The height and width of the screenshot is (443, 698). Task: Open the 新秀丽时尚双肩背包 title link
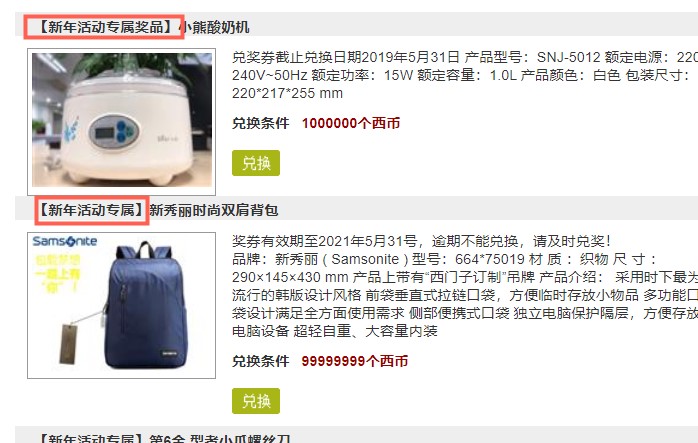(214, 210)
